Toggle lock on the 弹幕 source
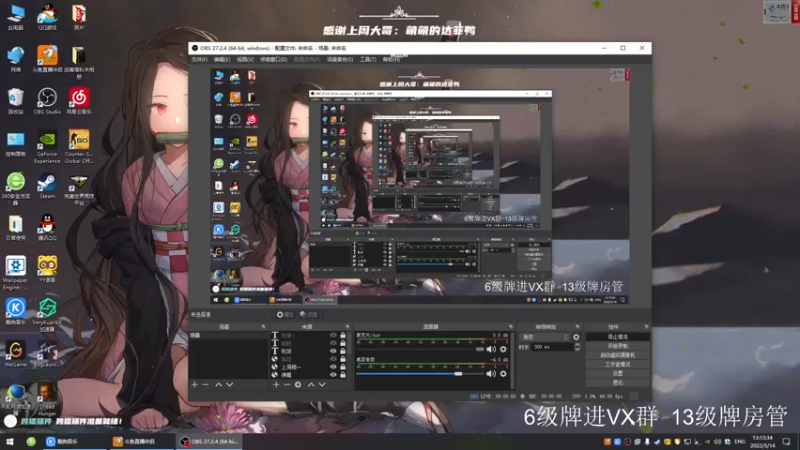Screen dimensions: 800x450 point(343,374)
